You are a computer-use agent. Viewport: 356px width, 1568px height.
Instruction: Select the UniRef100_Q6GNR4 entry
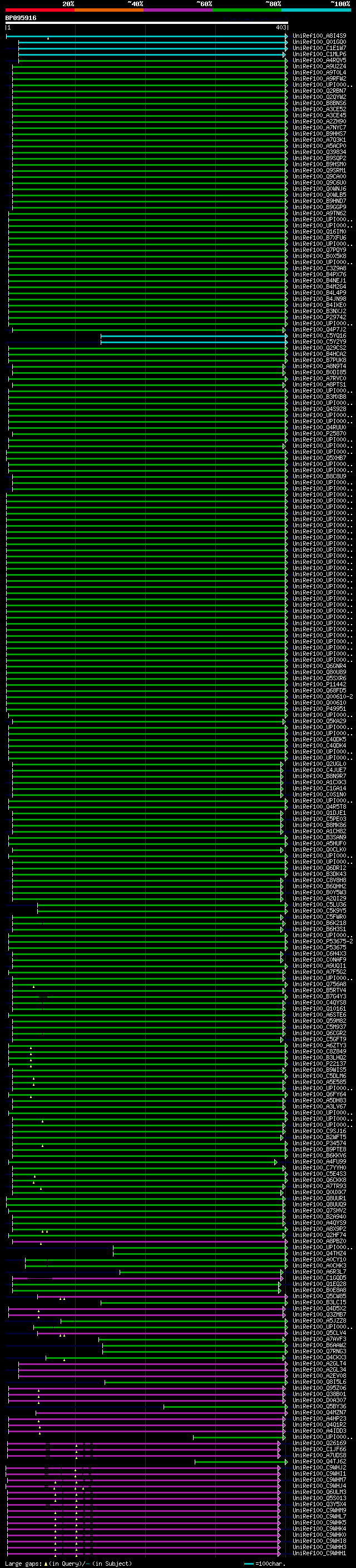coord(319,666)
